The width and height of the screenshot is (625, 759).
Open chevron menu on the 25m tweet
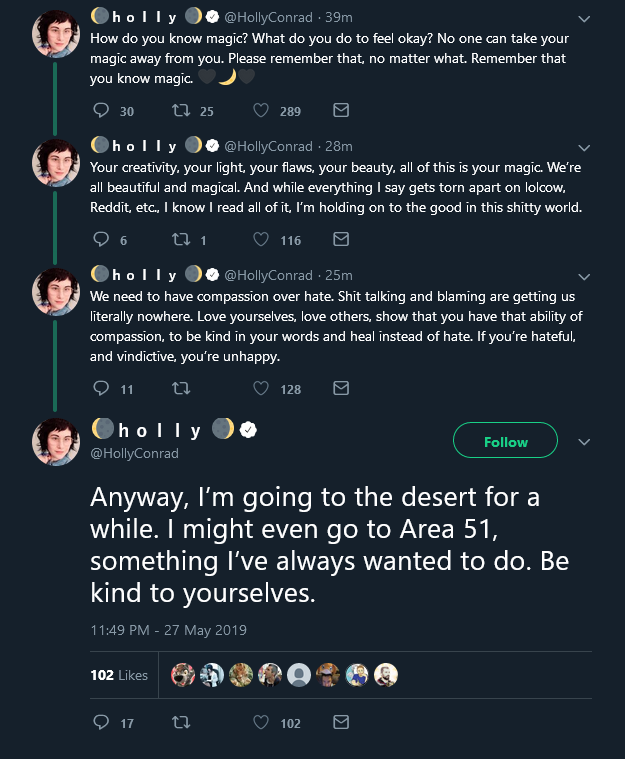584,277
